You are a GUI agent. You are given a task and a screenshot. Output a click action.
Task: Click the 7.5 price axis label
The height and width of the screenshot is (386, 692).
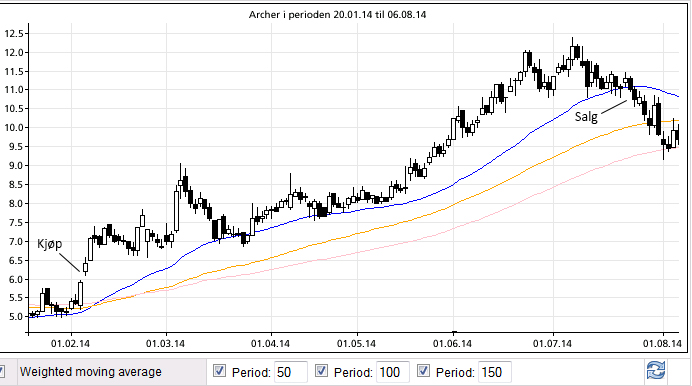pos(16,222)
